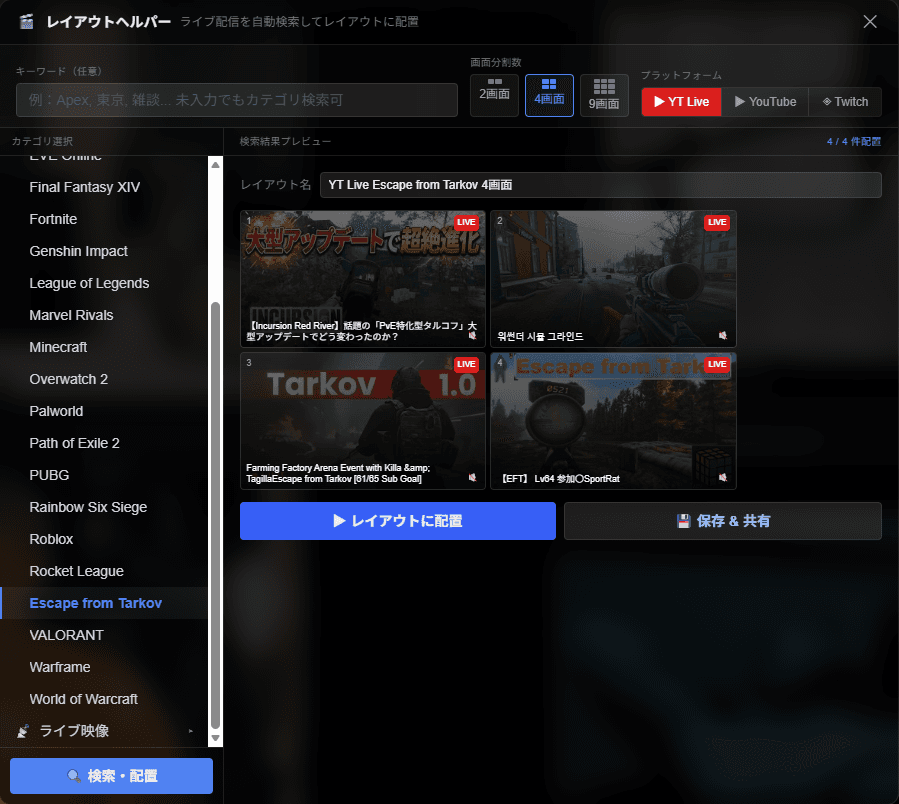Select the 9画面 split layout

(x=604, y=95)
